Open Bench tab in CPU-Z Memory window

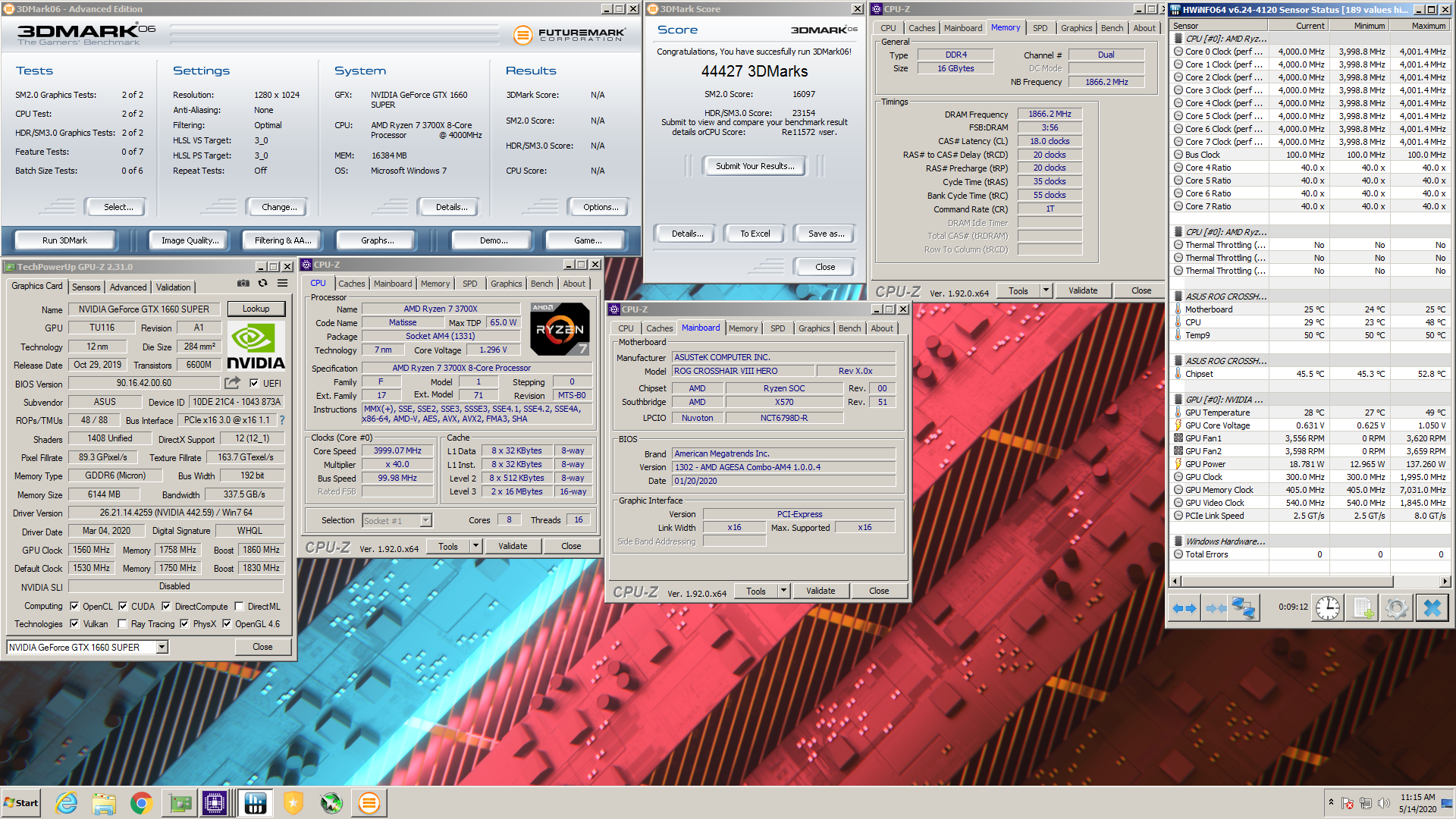(1112, 28)
